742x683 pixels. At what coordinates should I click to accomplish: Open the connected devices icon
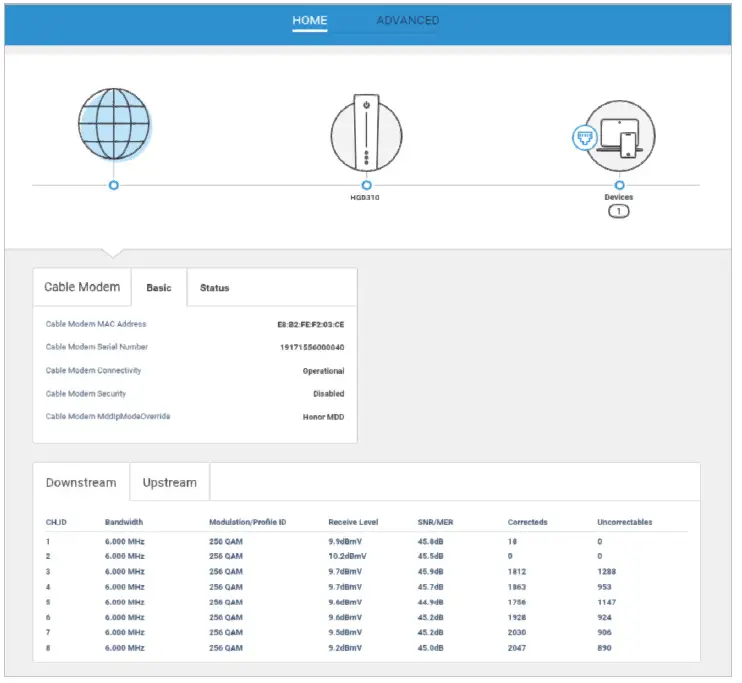pos(620,136)
